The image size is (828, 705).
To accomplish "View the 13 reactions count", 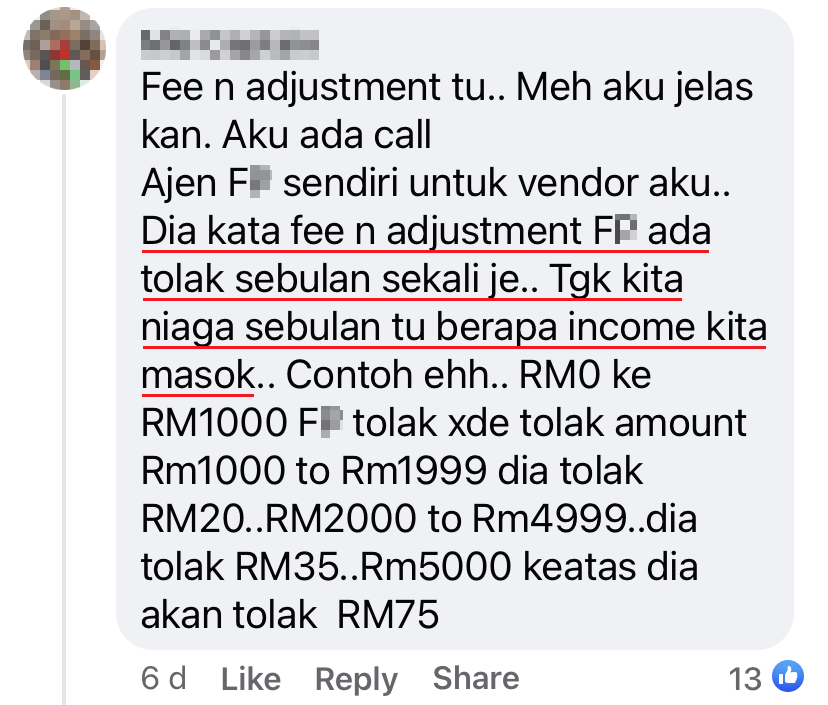I will [745, 679].
